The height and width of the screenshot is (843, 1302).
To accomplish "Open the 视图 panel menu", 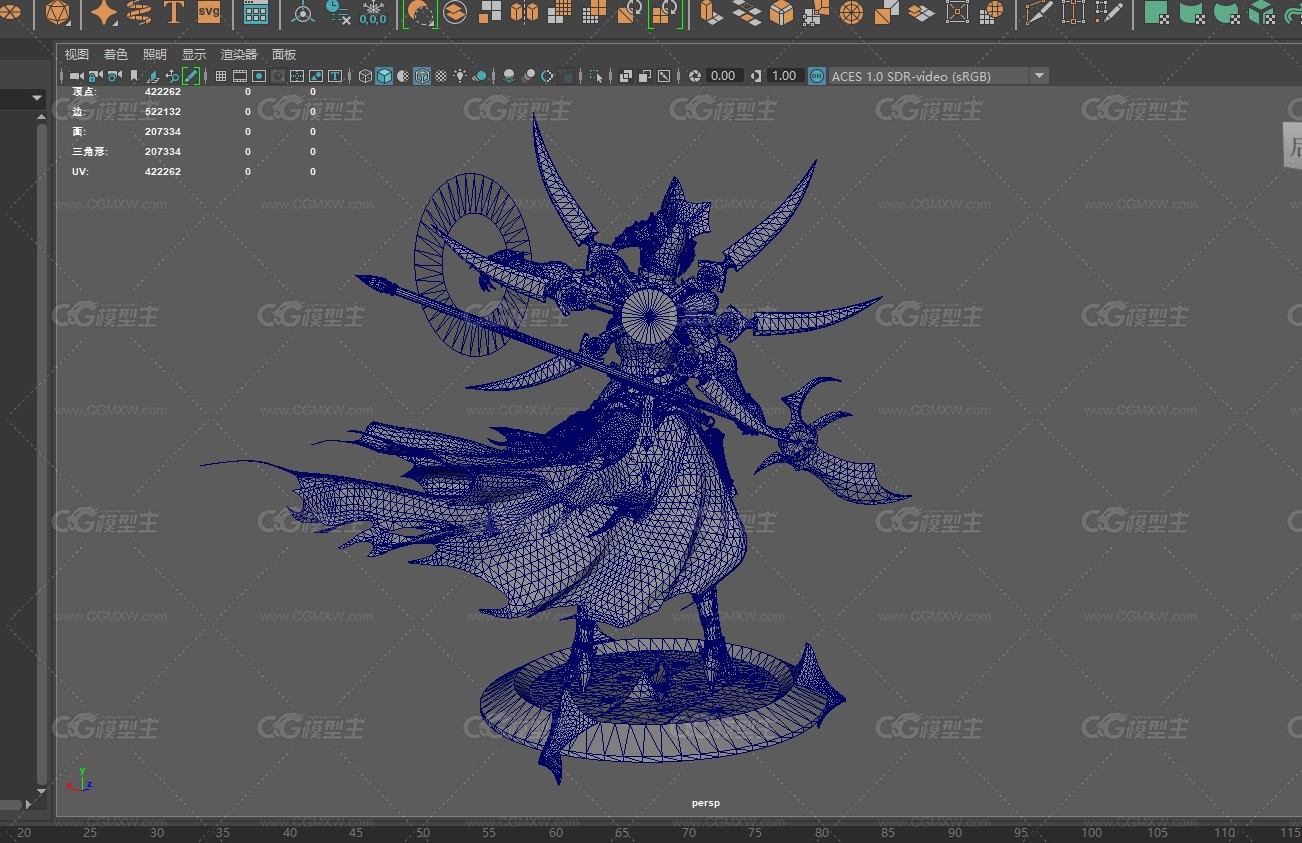I will tap(76, 55).
